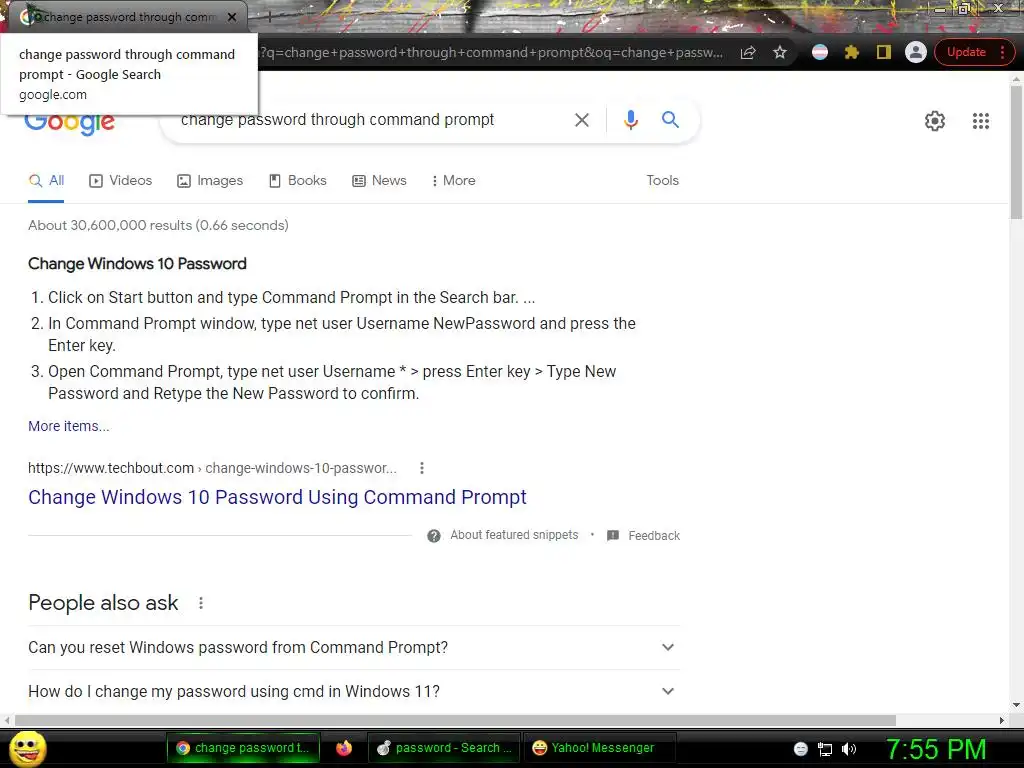
Task: Open Change Windows 10 Password Using Command Prompt result
Action: (277, 498)
